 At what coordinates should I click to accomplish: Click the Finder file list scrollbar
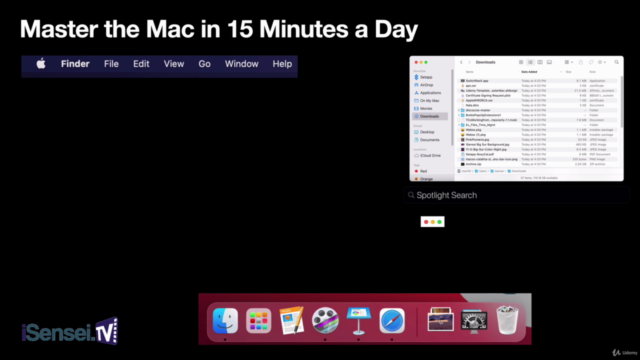(x=622, y=101)
